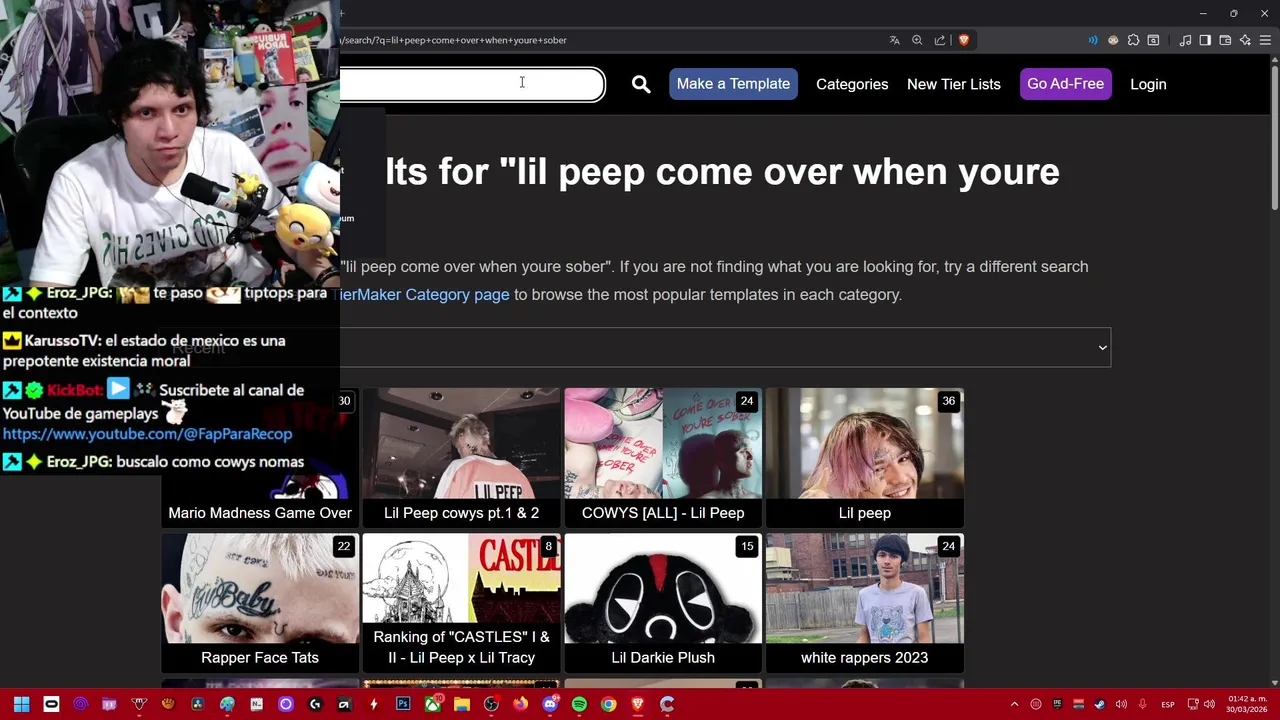Viewport: 1280px width, 720px height.
Task: Open Google Chrome from the taskbar
Action: pyautogui.click(x=608, y=704)
